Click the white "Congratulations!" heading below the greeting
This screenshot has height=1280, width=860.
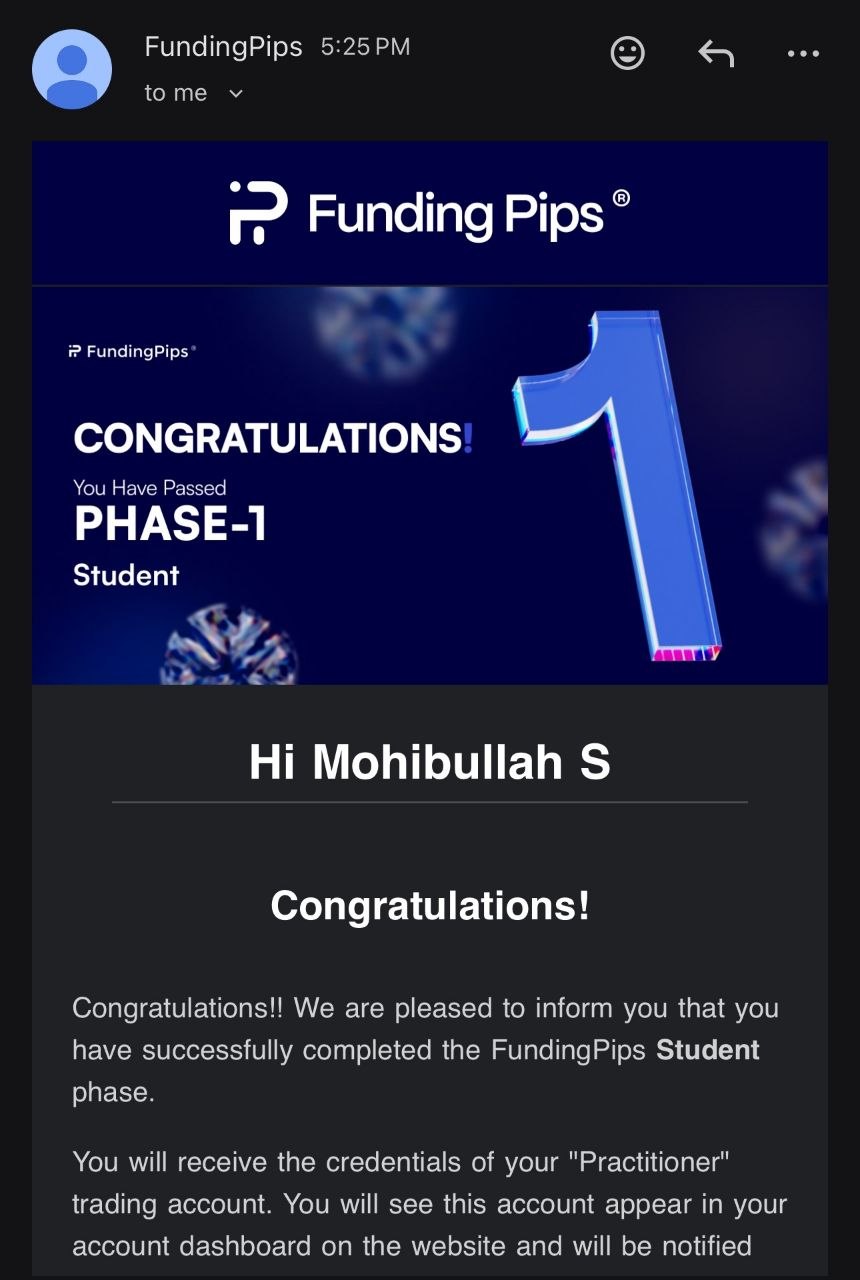click(430, 906)
